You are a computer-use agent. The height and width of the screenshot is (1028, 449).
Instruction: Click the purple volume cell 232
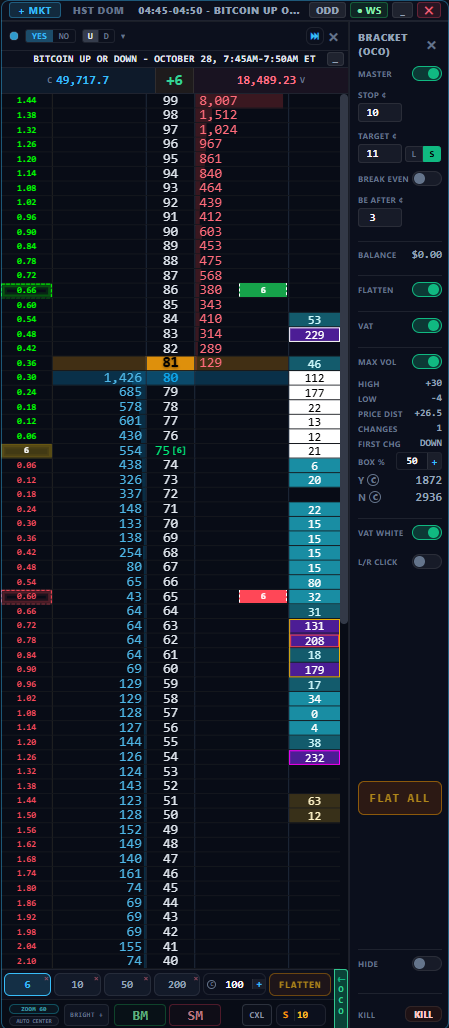[x=315, y=757]
